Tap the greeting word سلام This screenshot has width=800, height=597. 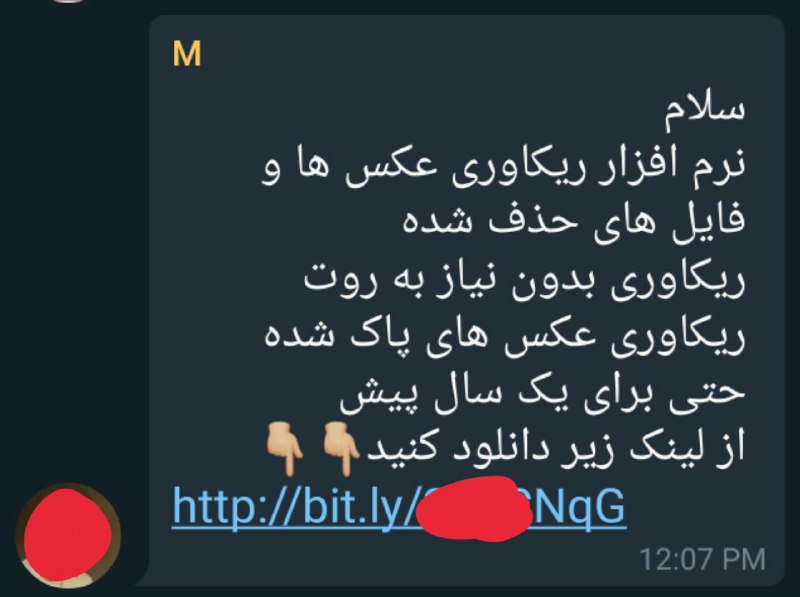[x=705, y=109]
